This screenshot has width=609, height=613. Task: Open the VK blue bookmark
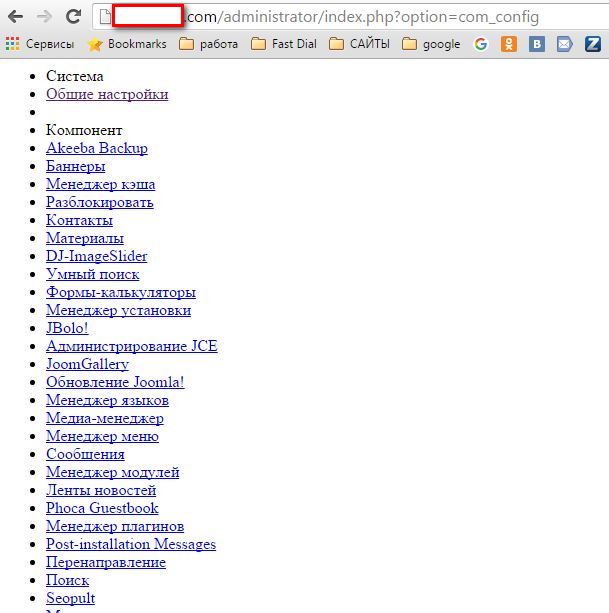click(x=537, y=44)
